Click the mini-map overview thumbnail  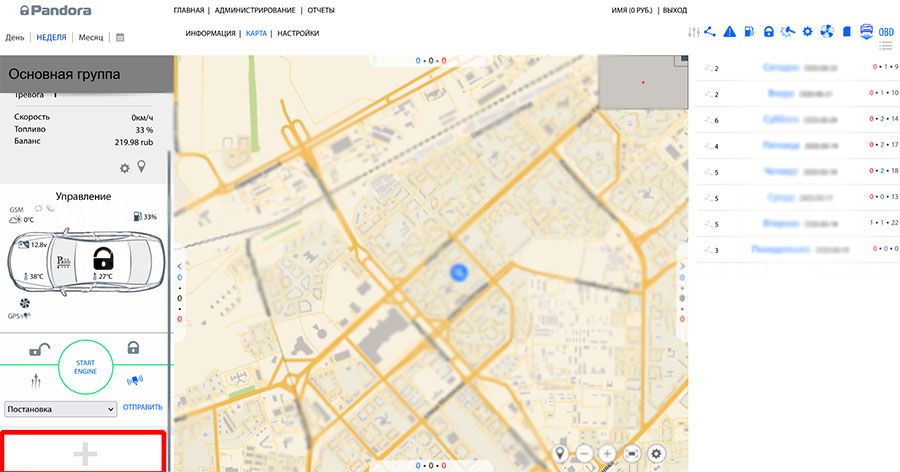pos(643,82)
